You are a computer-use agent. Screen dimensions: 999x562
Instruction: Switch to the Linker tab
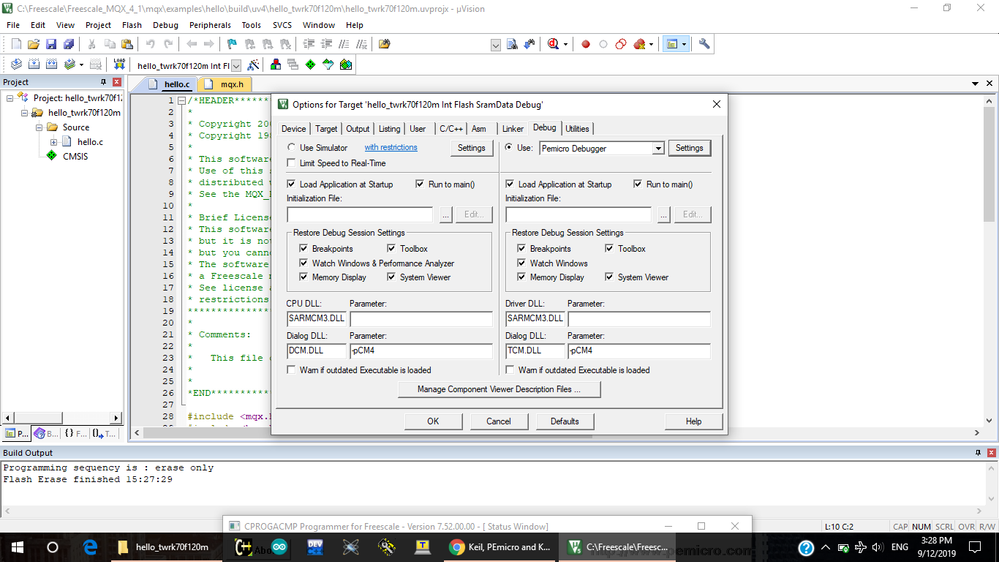point(512,129)
